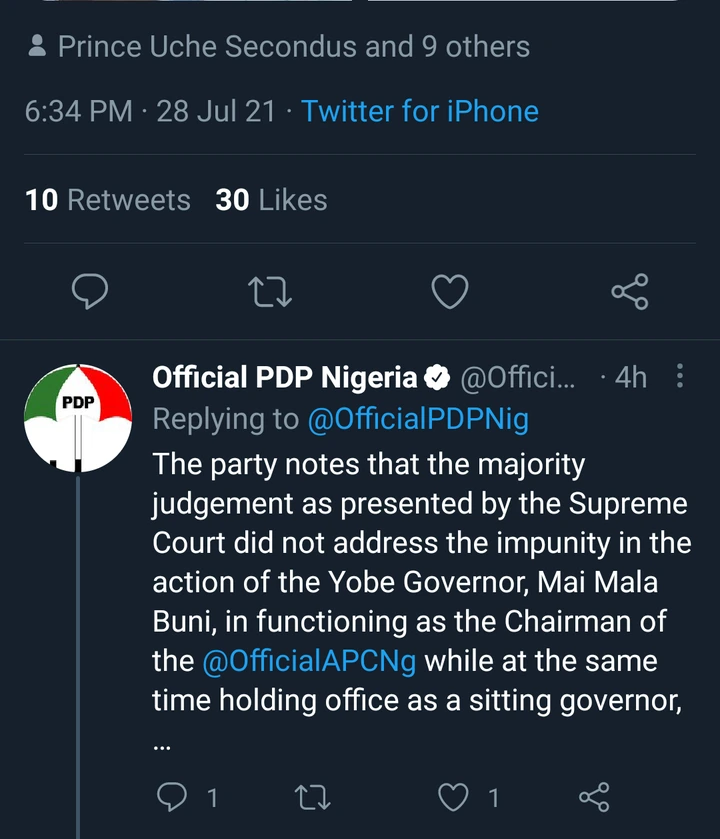Like the Official PDP Nigeria reply
The width and height of the screenshot is (720, 839).
coord(455,797)
